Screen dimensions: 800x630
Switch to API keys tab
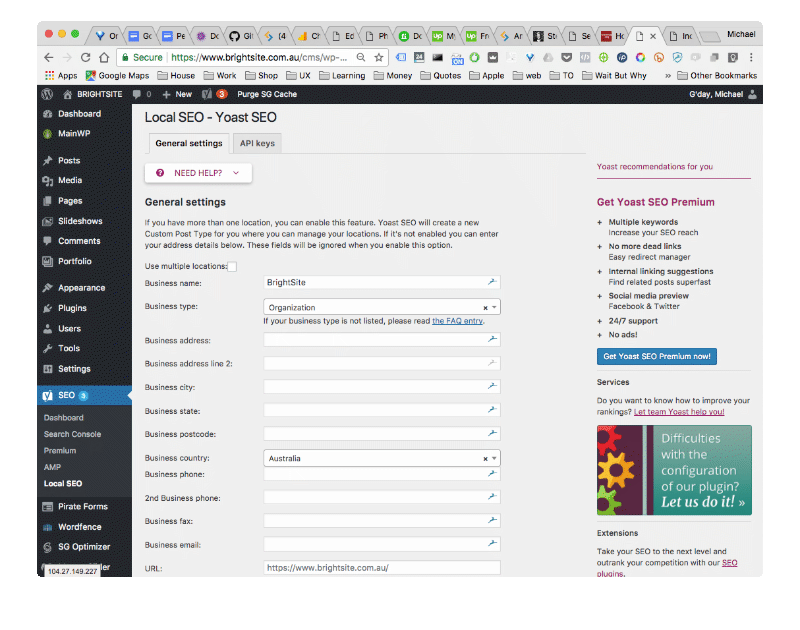tap(257, 143)
